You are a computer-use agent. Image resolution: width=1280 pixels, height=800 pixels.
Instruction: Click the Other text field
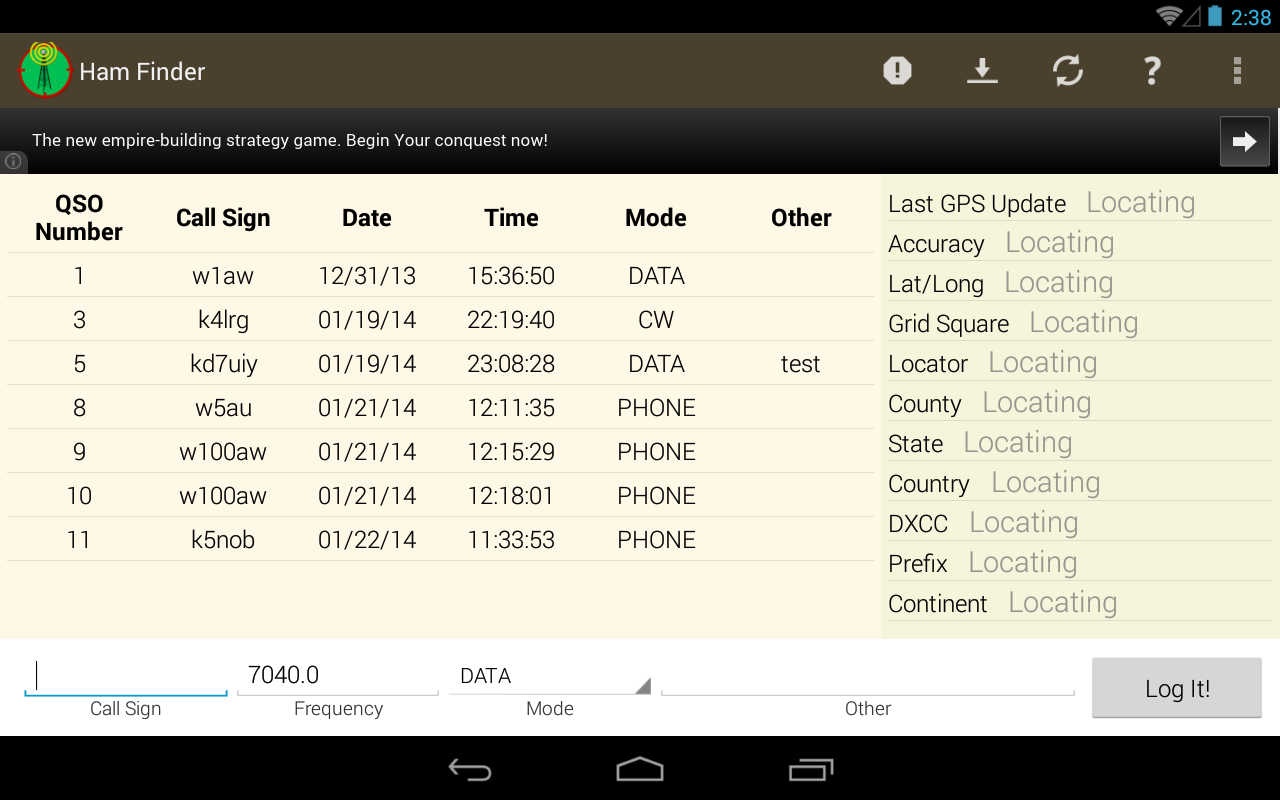tap(868, 676)
